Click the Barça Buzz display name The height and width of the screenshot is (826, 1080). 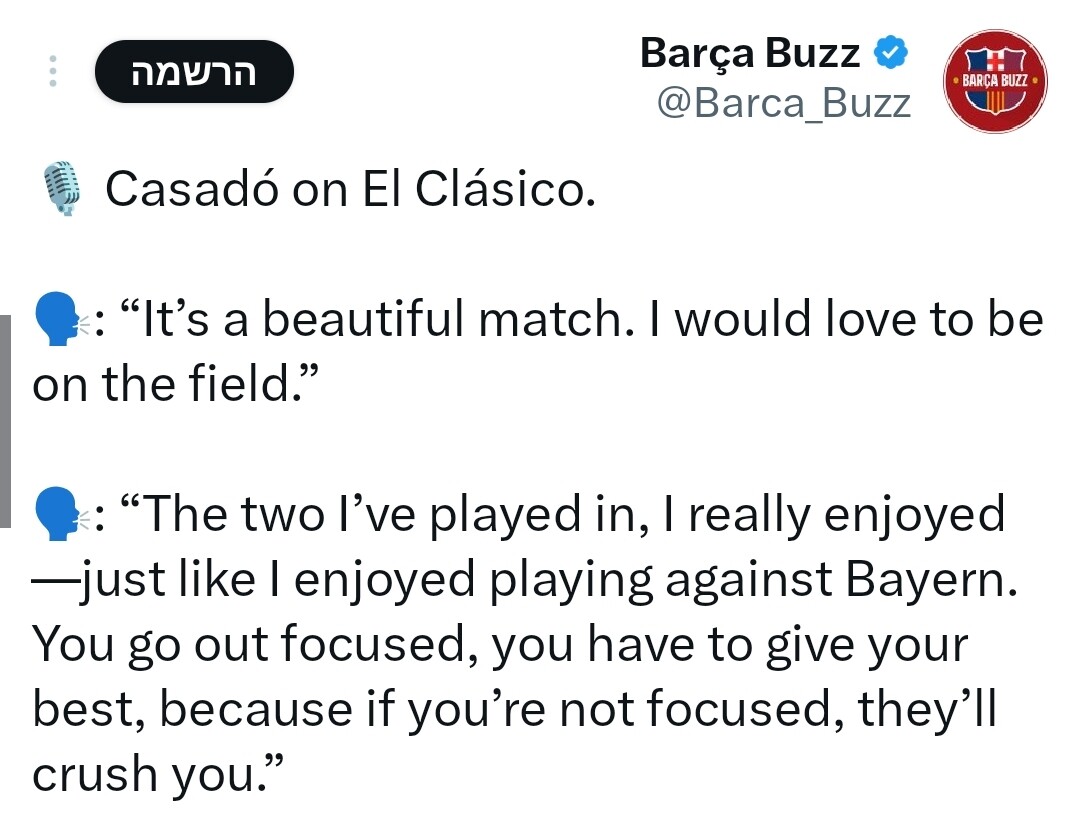pyautogui.click(x=749, y=53)
